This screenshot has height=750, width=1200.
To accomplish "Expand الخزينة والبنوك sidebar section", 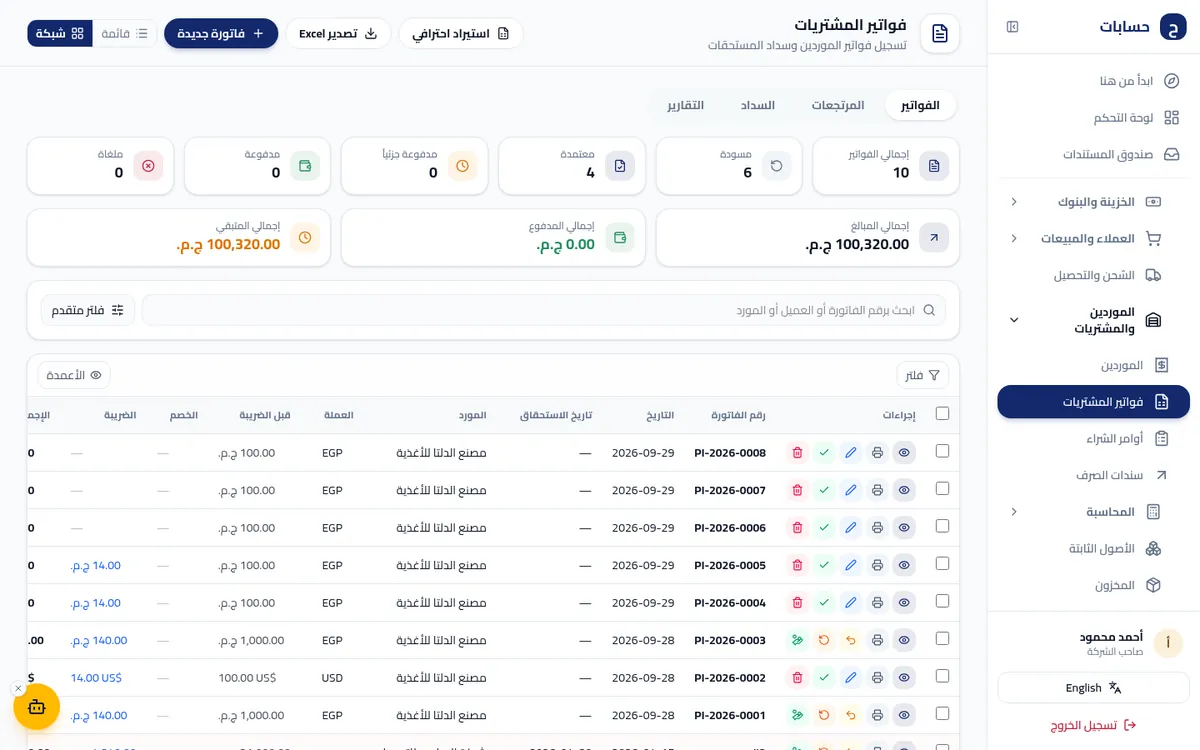I will point(1088,202).
